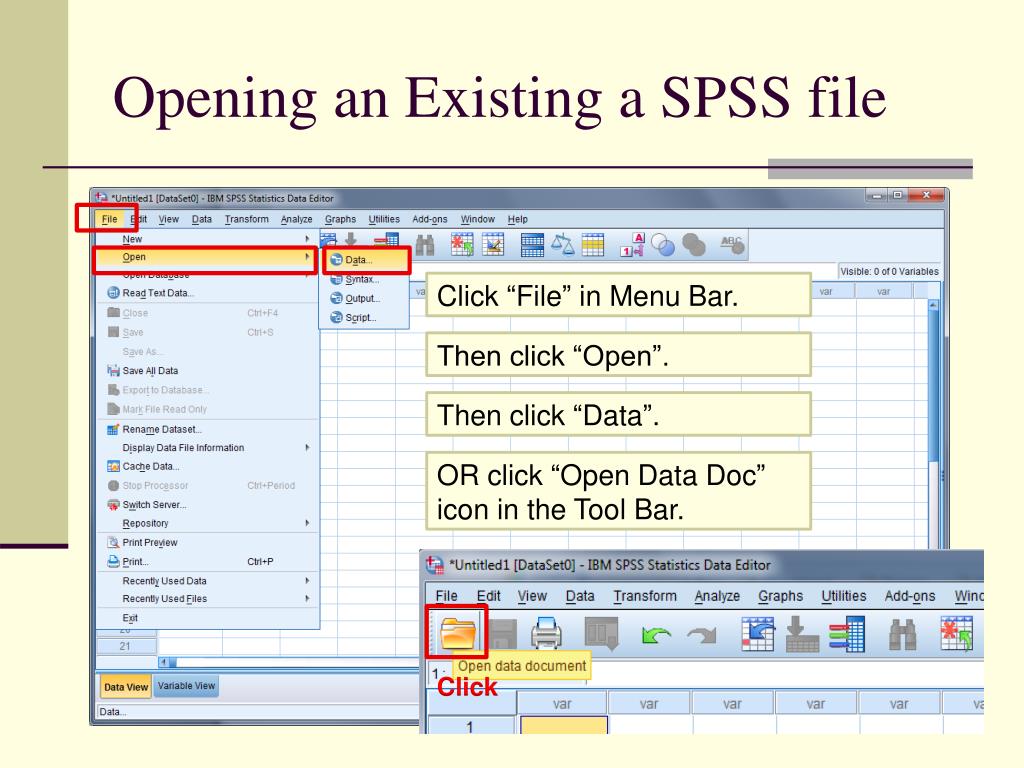
Task: Expand Display Data File Information submenu arrow
Action: click(307, 447)
